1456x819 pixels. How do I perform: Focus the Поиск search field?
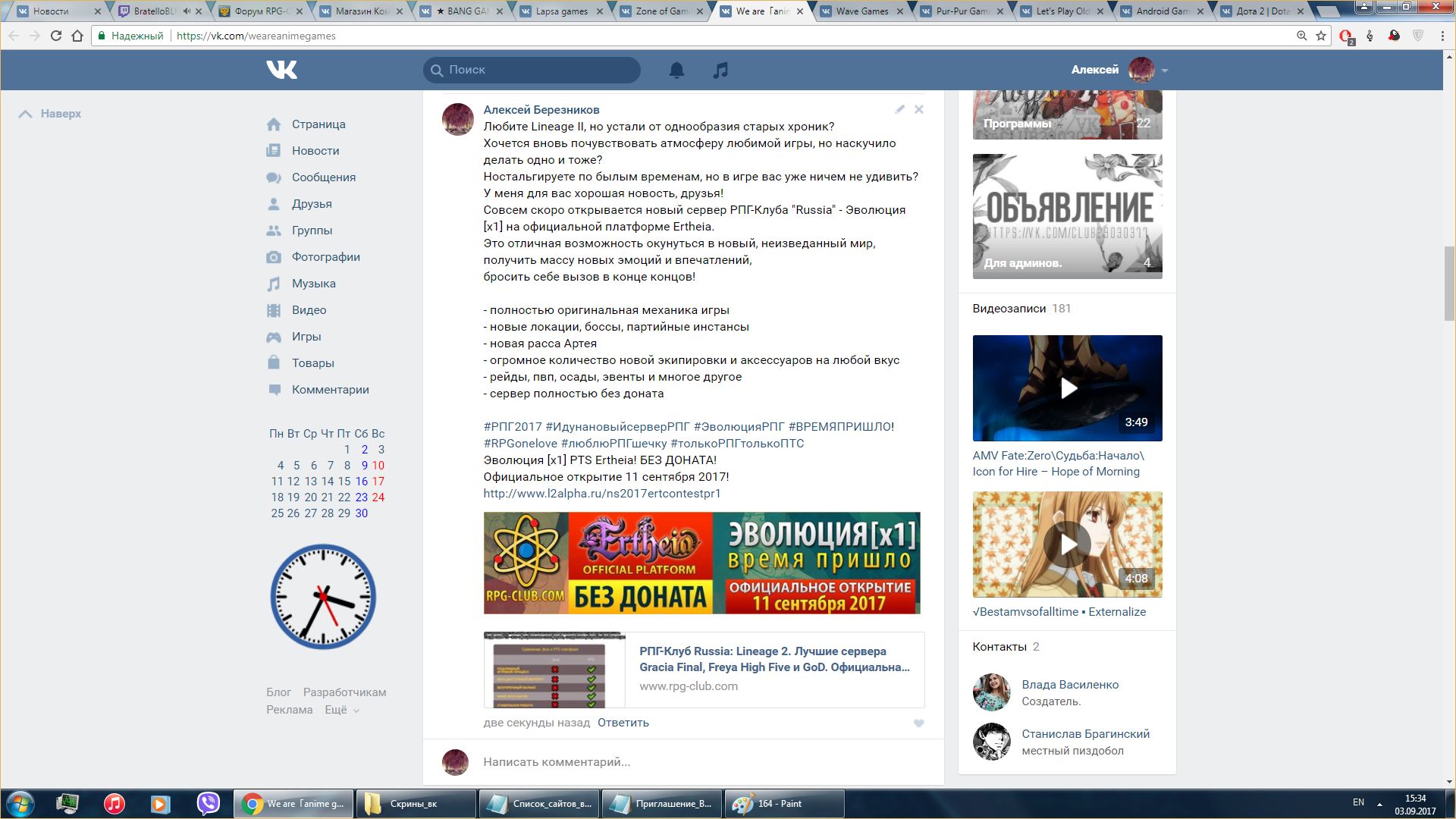pos(532,70)
